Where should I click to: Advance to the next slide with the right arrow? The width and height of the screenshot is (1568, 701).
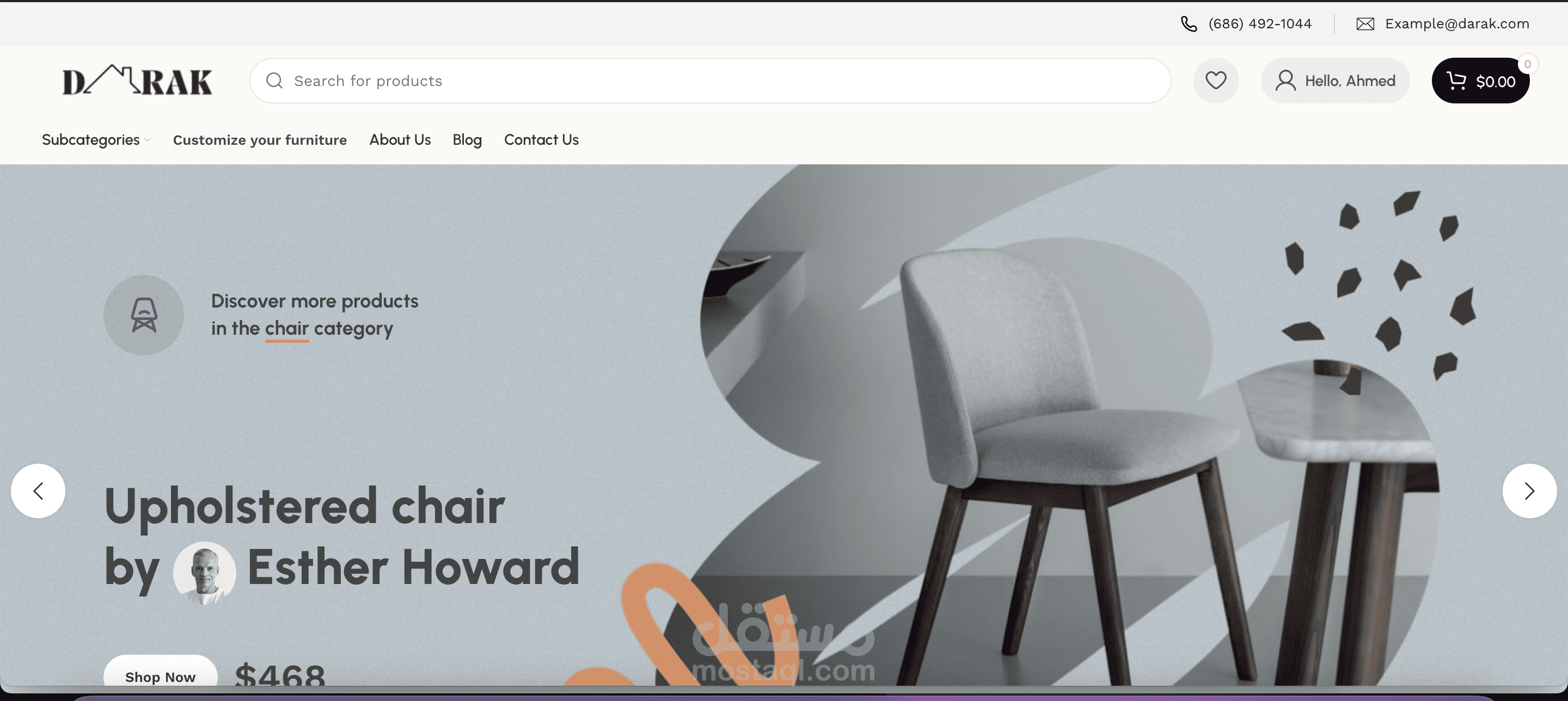1529,490
